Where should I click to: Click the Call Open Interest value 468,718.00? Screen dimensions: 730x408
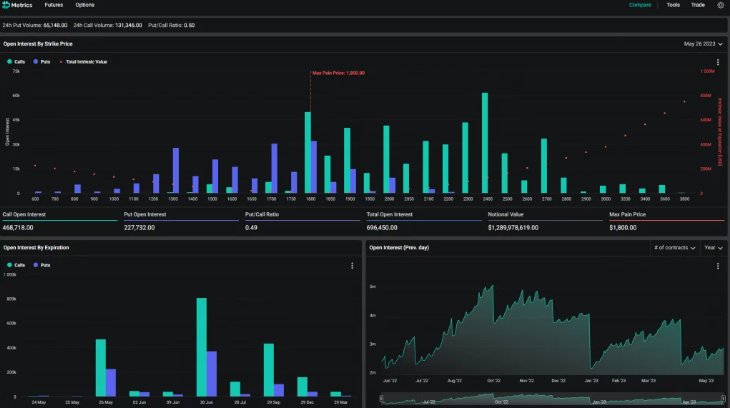point(18,228)
